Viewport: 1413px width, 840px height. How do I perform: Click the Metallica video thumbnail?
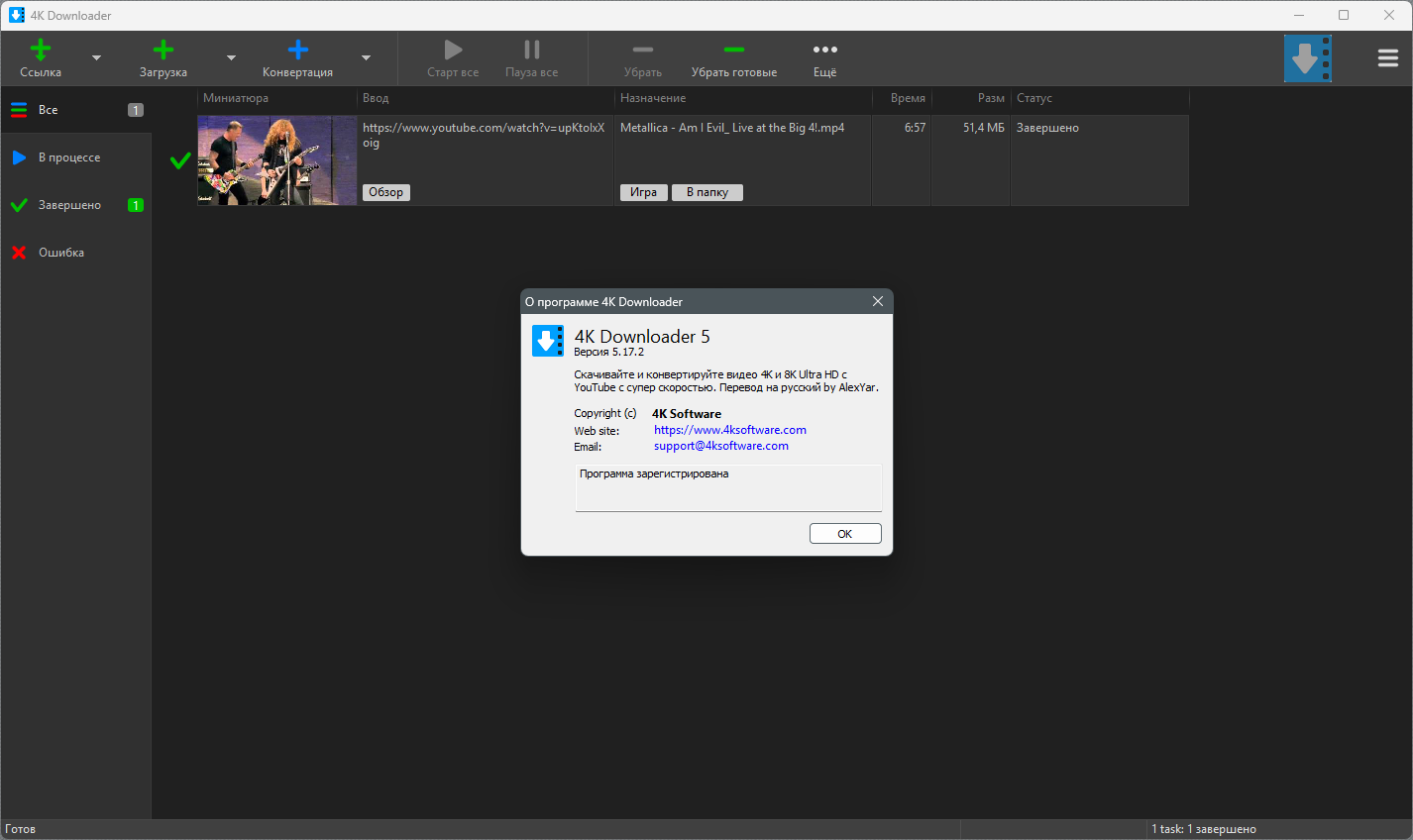click(x=276, y=160)
